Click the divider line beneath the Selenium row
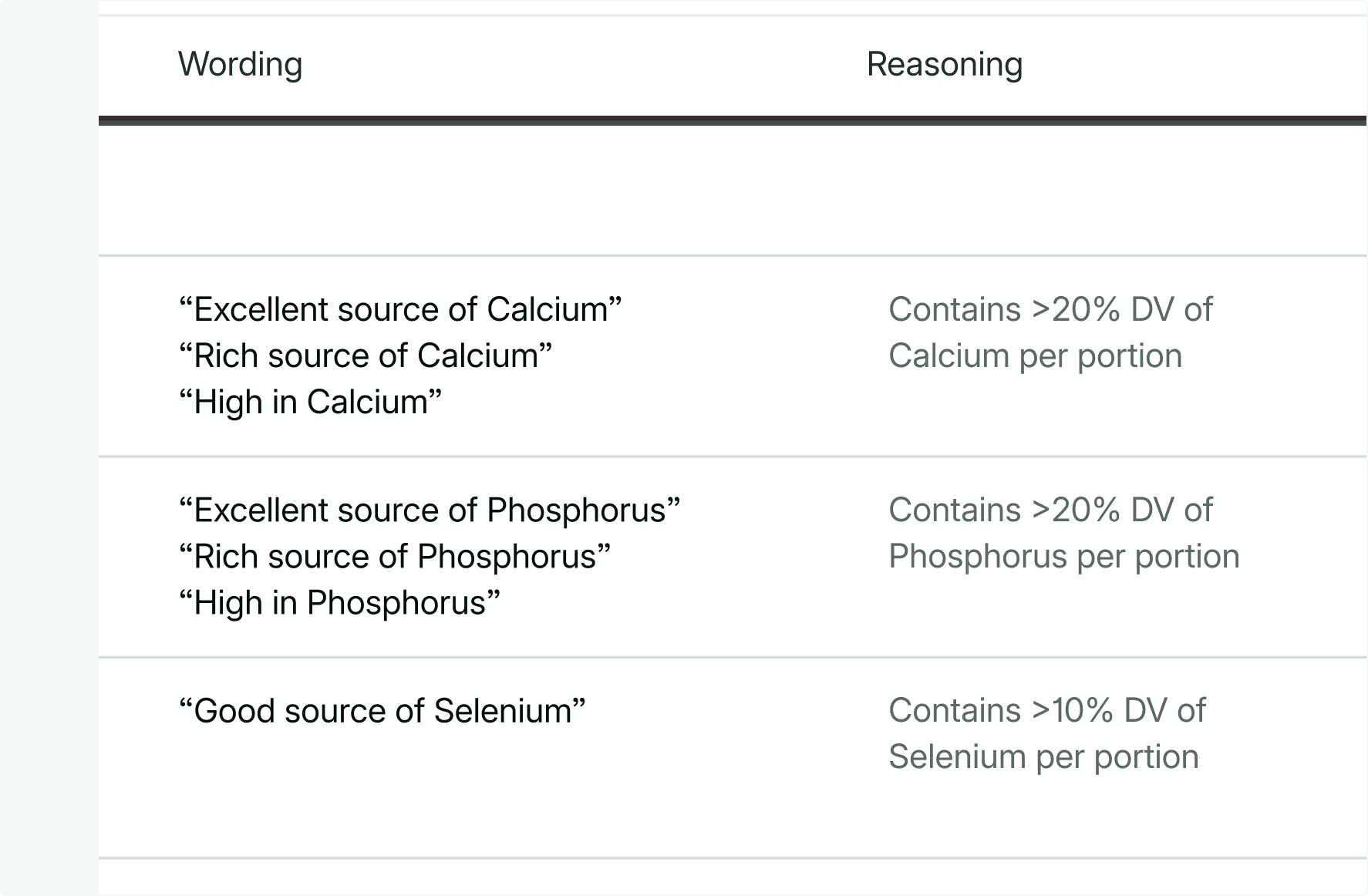Screen dimensions: 1368x896 [733, 857]
